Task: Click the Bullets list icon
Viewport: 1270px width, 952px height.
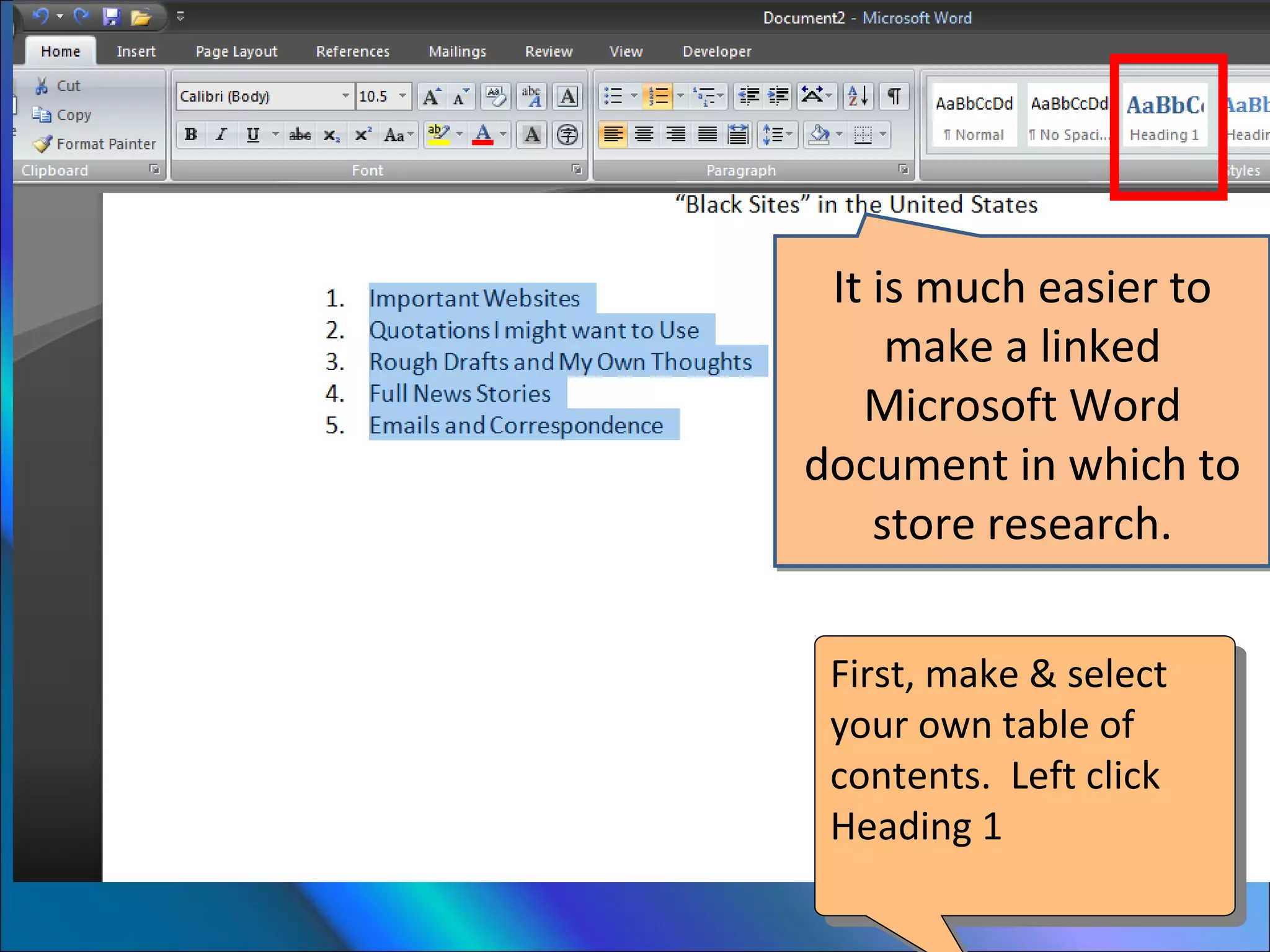Action: pyautogui.click(x=613, y=97)
